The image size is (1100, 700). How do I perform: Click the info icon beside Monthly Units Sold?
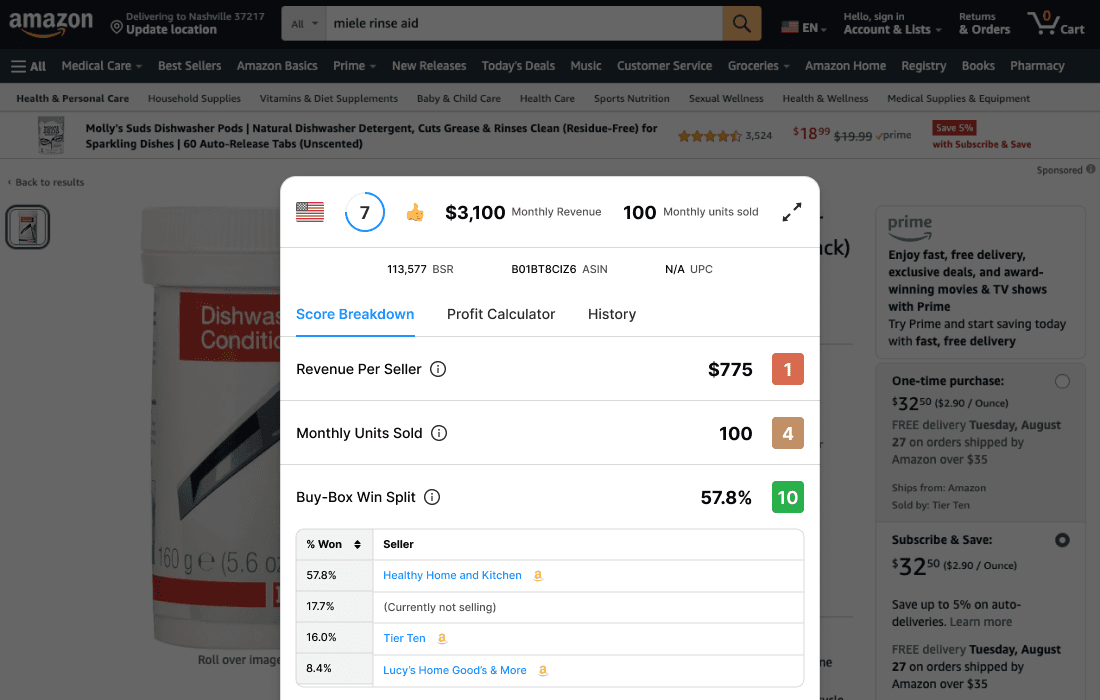tap(439, 433)
